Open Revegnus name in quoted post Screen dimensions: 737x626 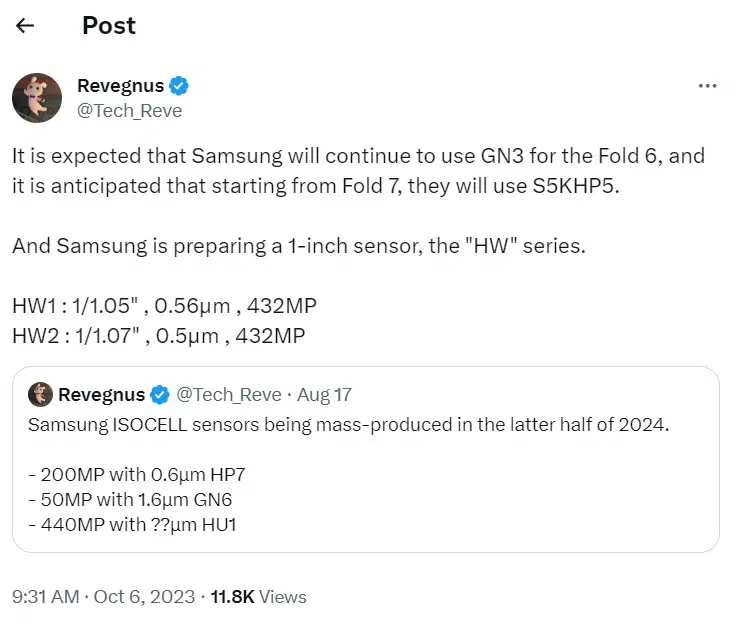click(x=100, y=395)
